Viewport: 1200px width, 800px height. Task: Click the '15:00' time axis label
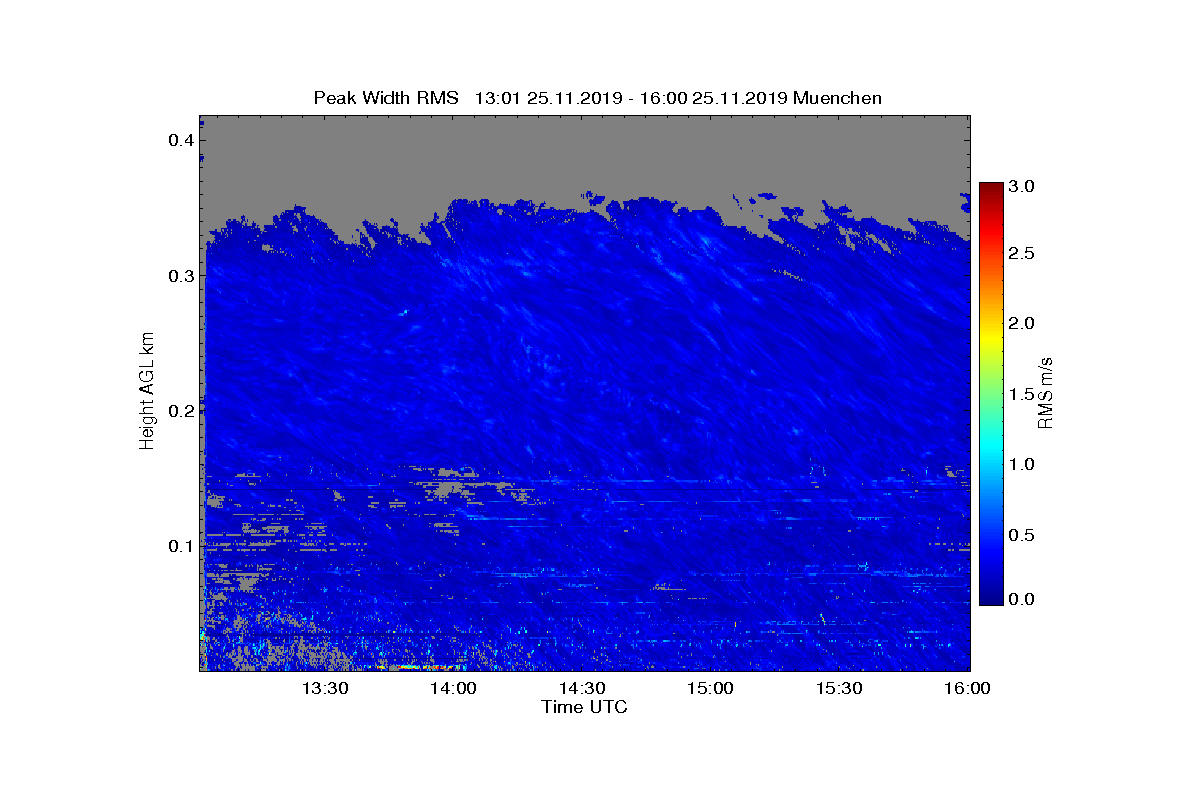[711, 689]
